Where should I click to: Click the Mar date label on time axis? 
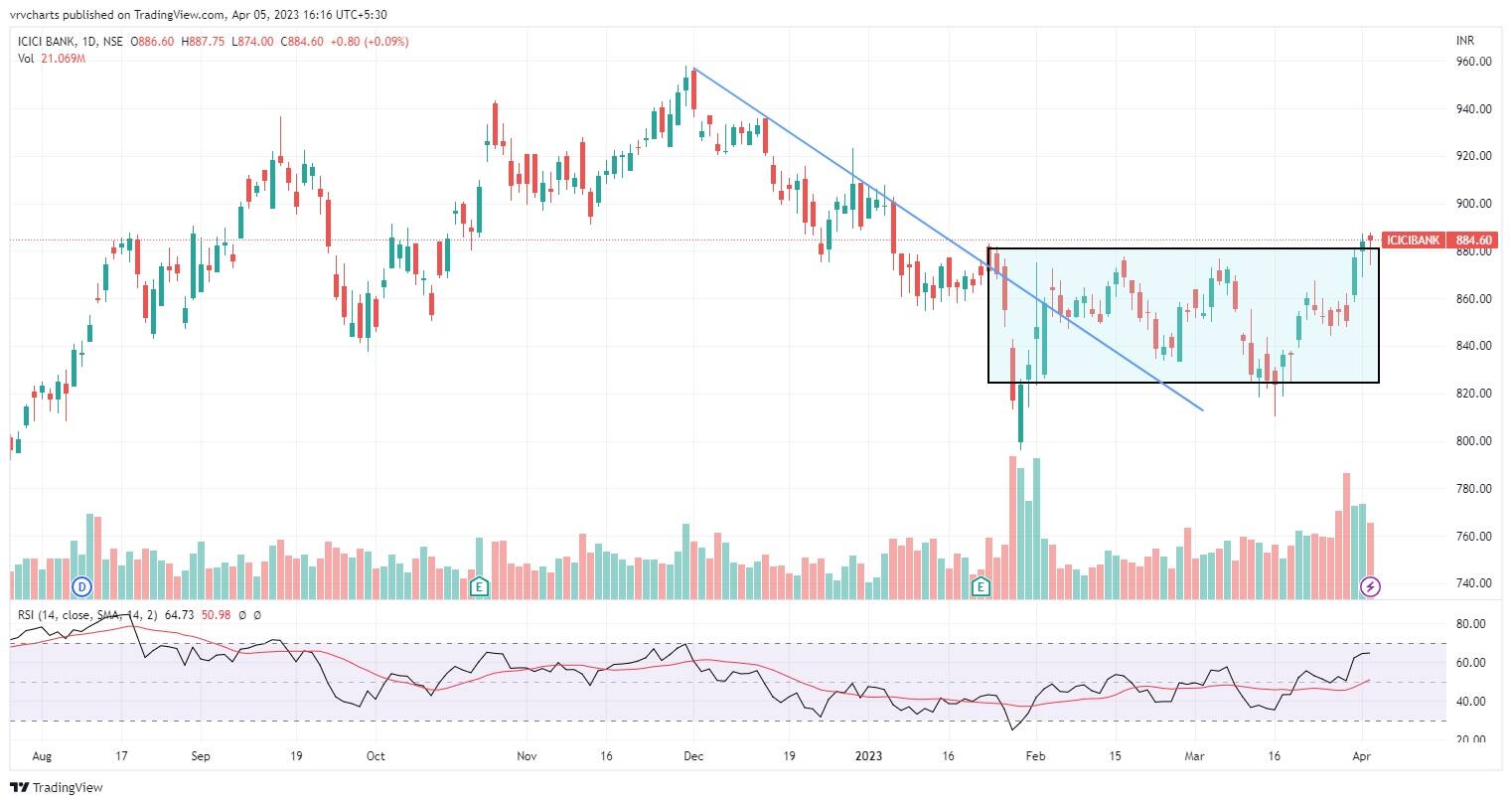1196,756
